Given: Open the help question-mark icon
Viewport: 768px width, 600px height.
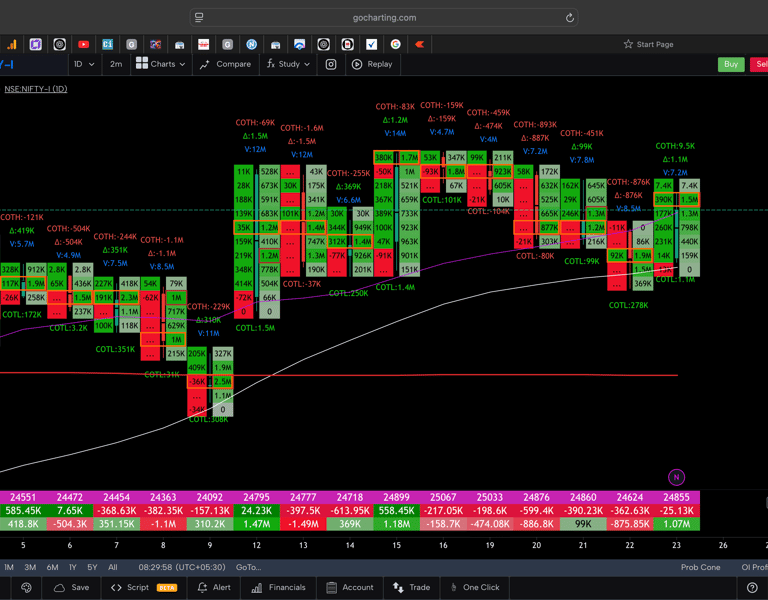Looking at the screenshot, I should (752, 587).
